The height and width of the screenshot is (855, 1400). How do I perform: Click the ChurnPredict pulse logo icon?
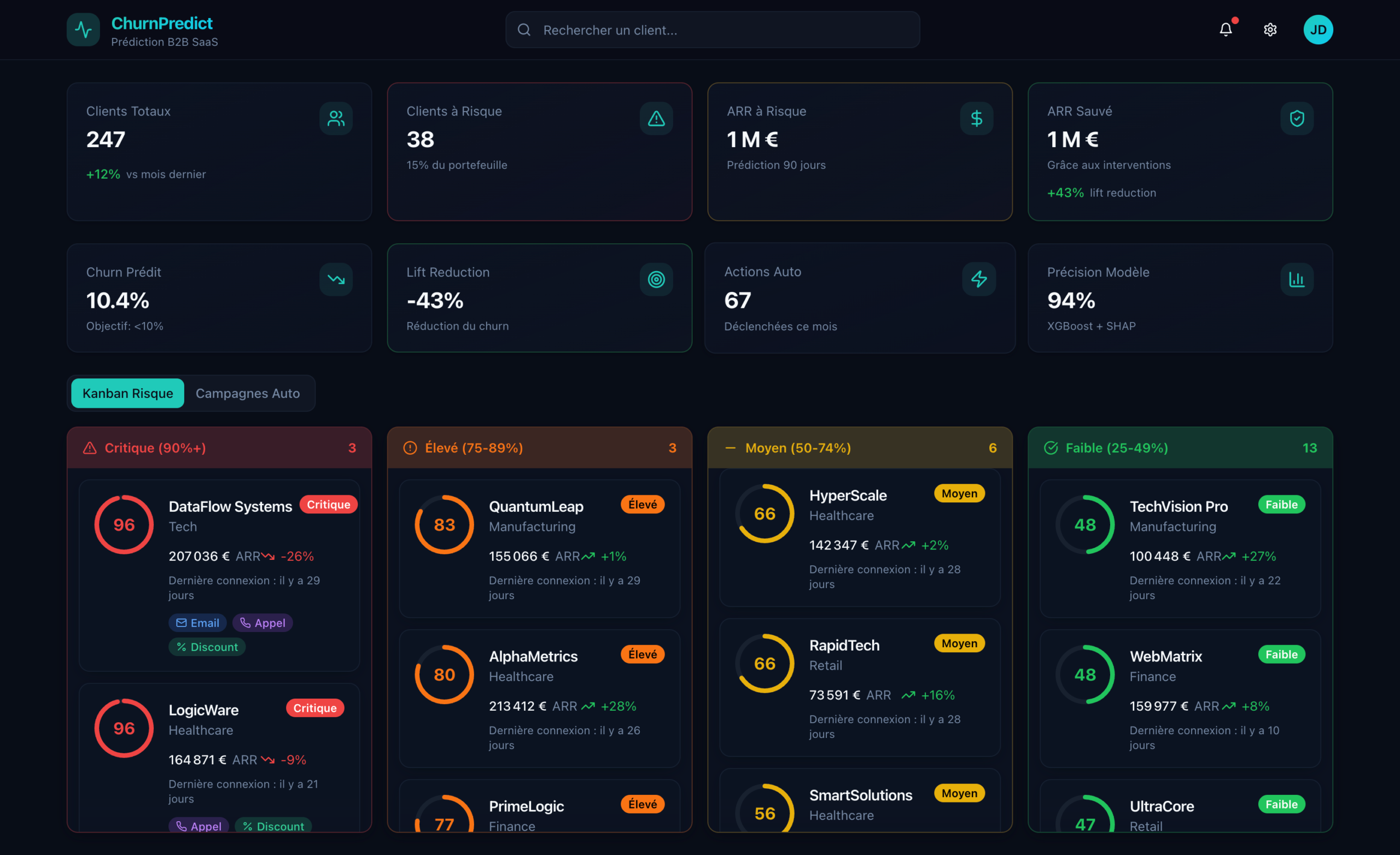pyautogui.click(x=83, y=30)
